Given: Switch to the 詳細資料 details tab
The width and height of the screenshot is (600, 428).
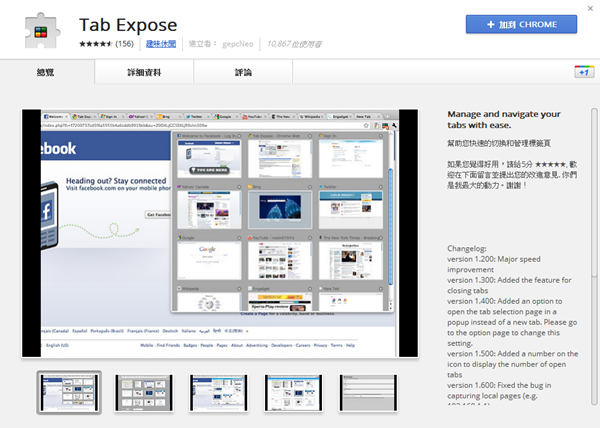Looking at the screenshot, I should coord(144,72).
